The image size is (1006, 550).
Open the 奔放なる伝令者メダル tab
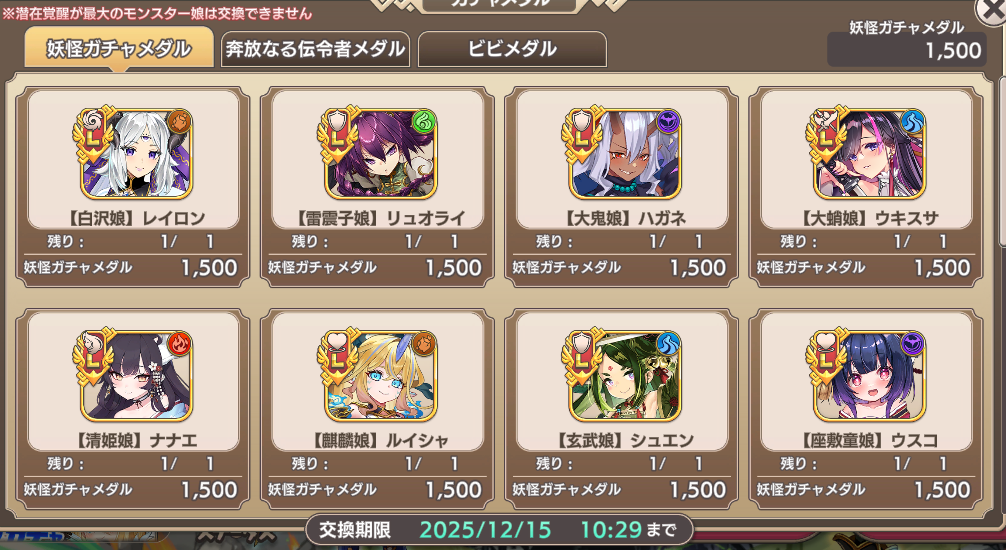[x=315, y=49]
